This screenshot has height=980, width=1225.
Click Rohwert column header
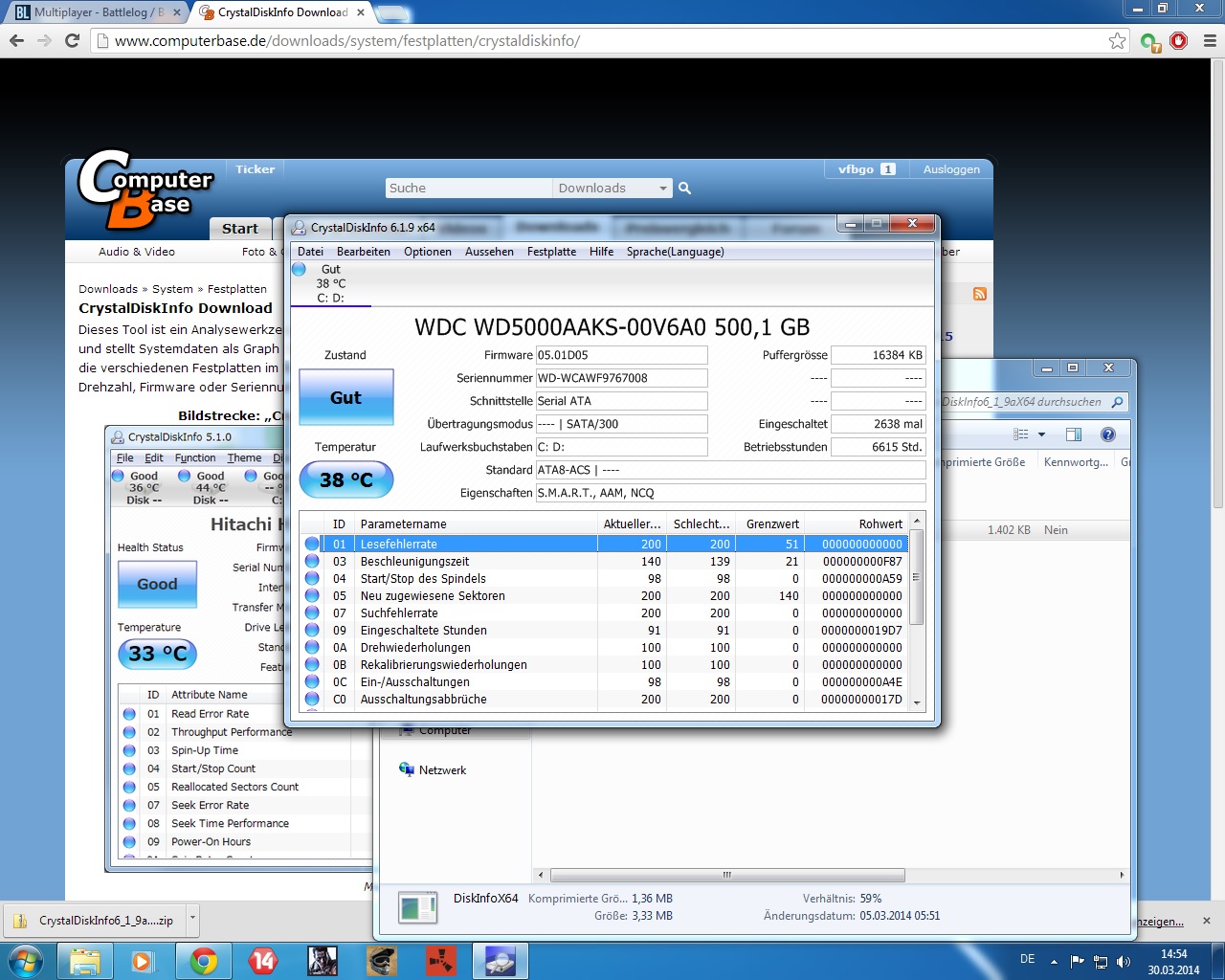coord(855,523)
